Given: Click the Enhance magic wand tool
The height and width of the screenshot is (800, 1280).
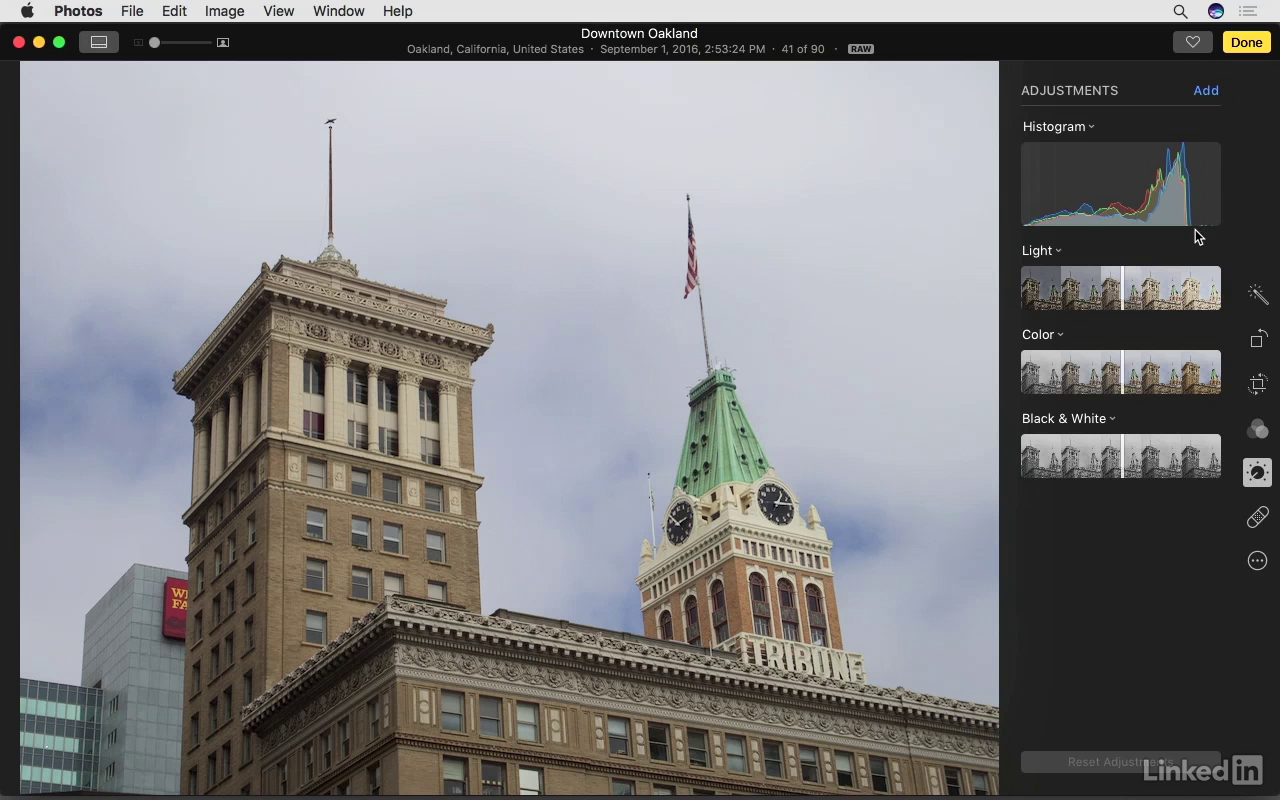Looking at the screenshot, I should point(1258,294).
